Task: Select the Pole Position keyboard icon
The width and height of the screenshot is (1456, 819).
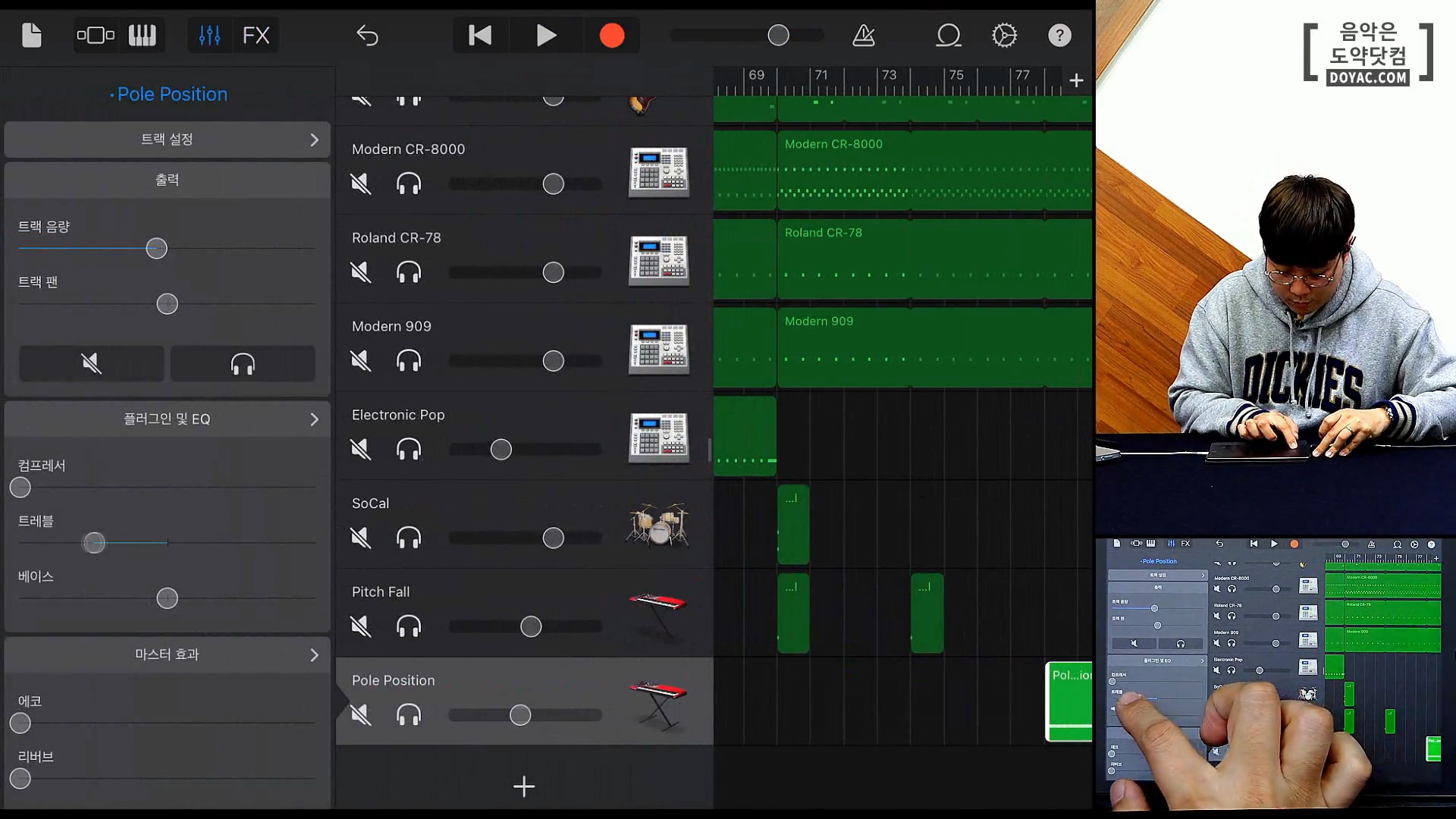Action: (657, 705)
